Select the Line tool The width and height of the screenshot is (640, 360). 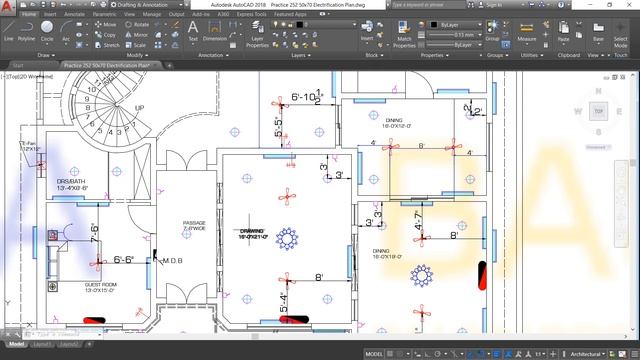(9, 31)
